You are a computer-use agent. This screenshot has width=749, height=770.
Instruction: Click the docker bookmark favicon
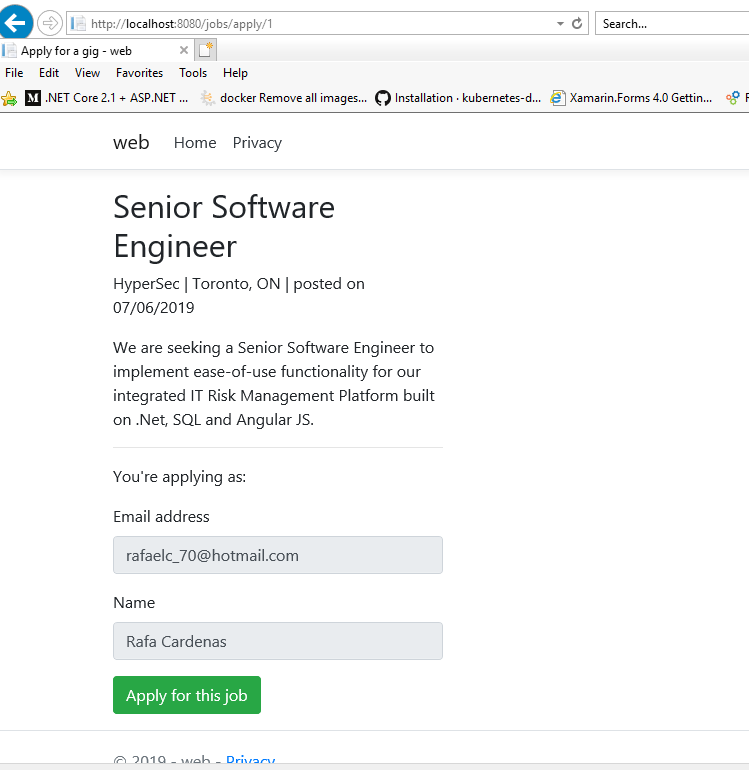(x=208, y=98)
